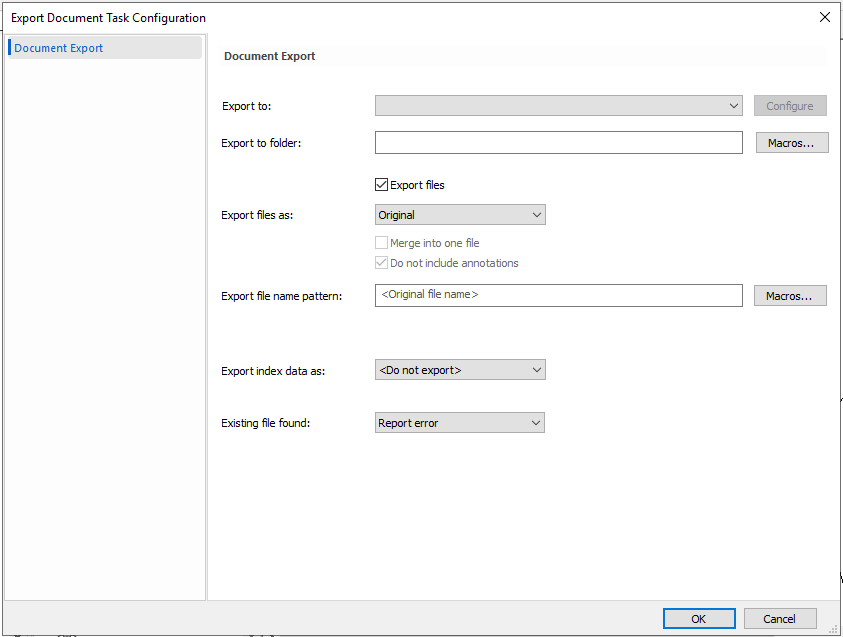
Task: Open the Export index data as dropdown
Action: (460, 370)
